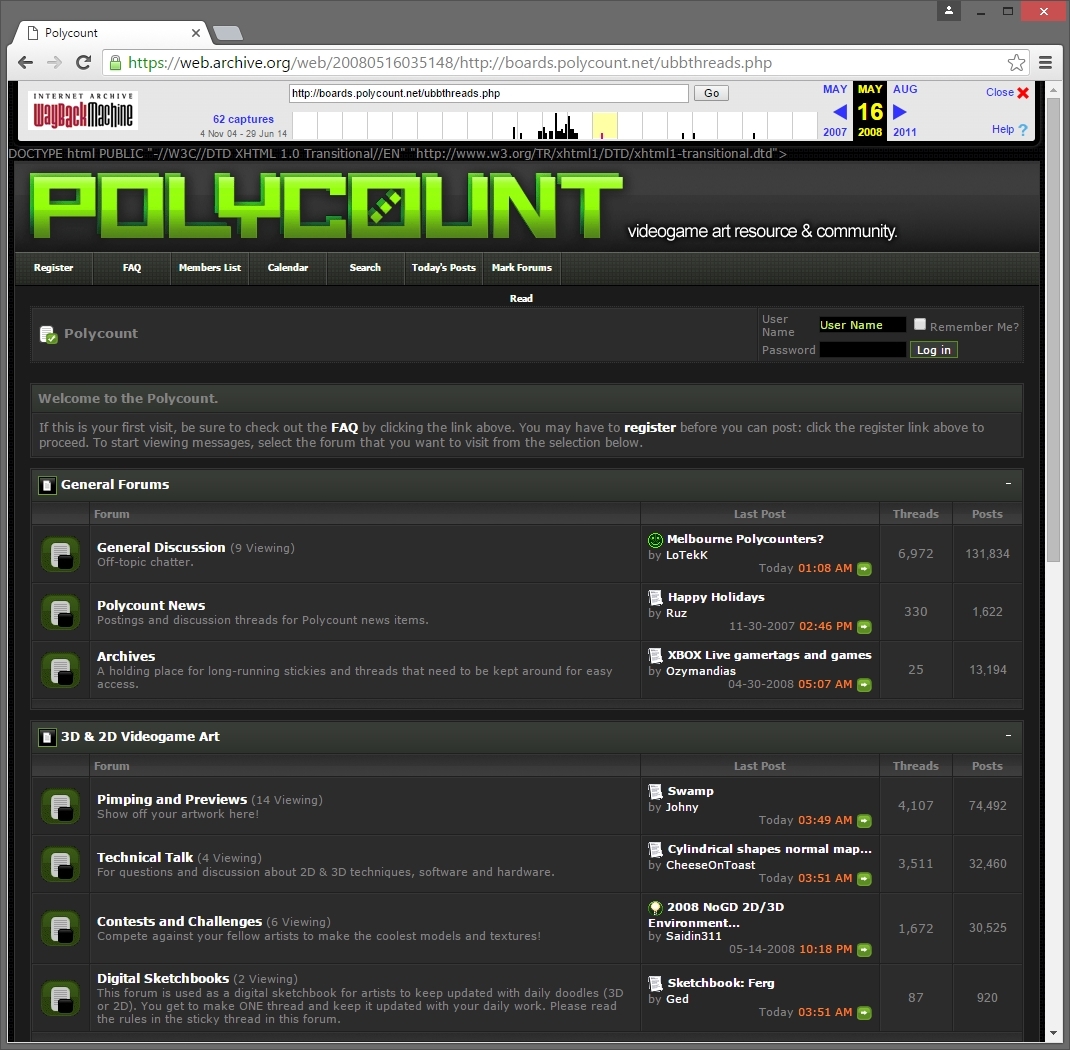The image size is (1070, 1050).
Task: Go to last post in General Discussion
Action: (864, 569)
